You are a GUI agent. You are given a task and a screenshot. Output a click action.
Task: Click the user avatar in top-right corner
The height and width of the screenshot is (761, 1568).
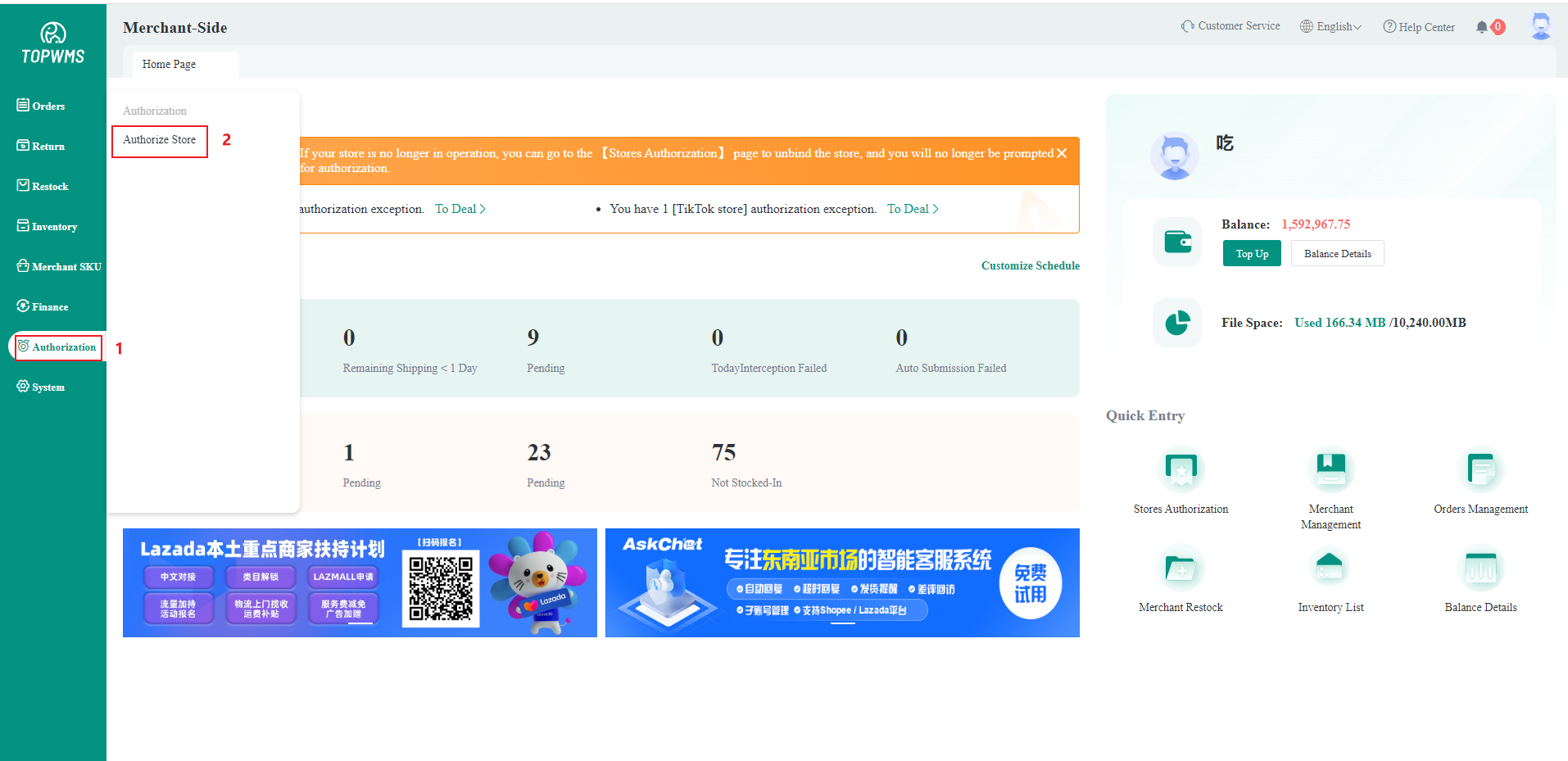(x=1540, y=26)
